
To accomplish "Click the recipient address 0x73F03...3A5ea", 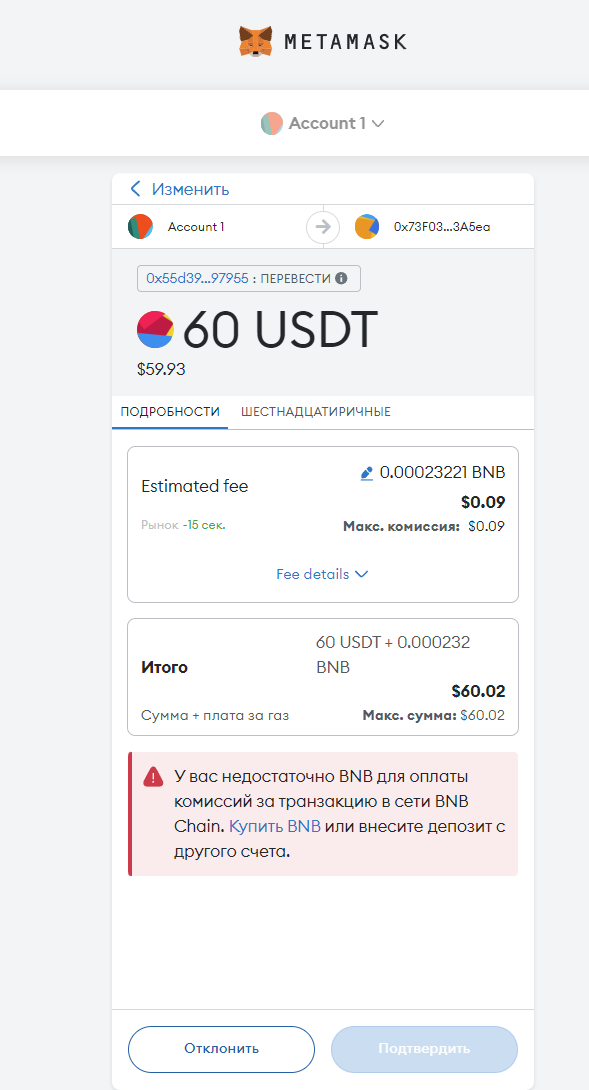I will coord(442,227).
